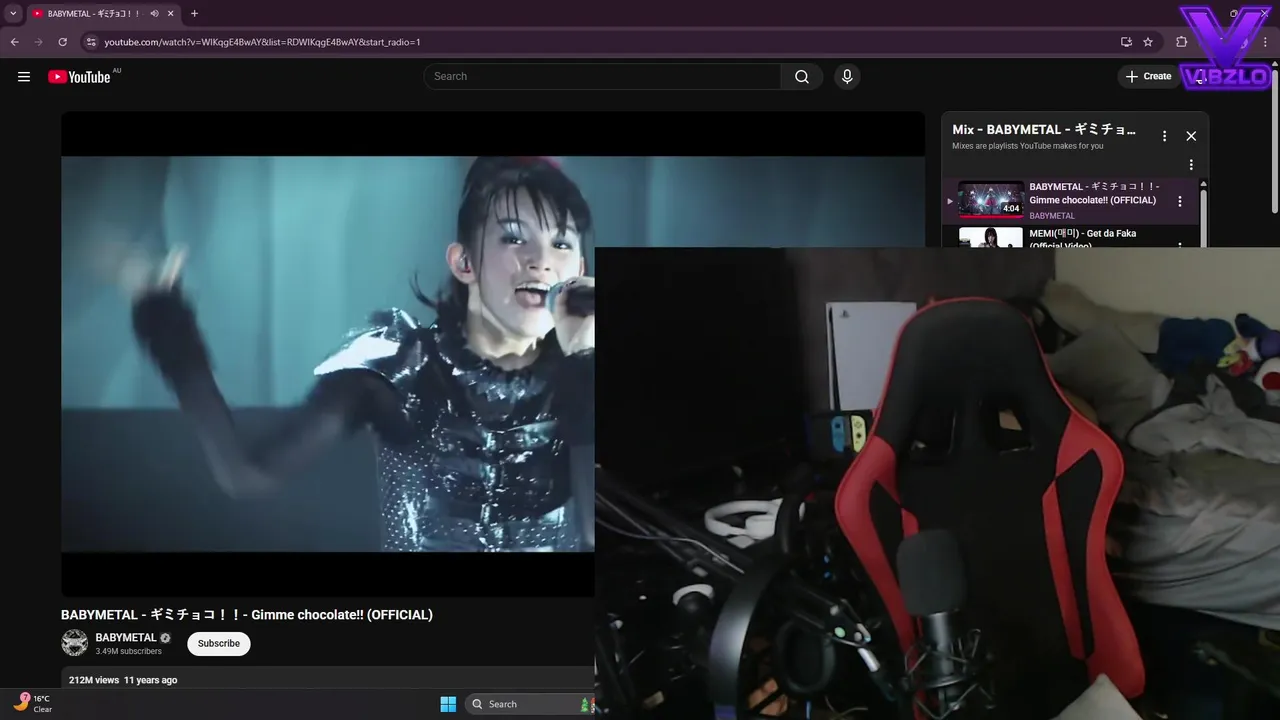This screenshot has height=720, width=1280.
Task: Click the playing BABYMETAL video
Action: (328, 354)
